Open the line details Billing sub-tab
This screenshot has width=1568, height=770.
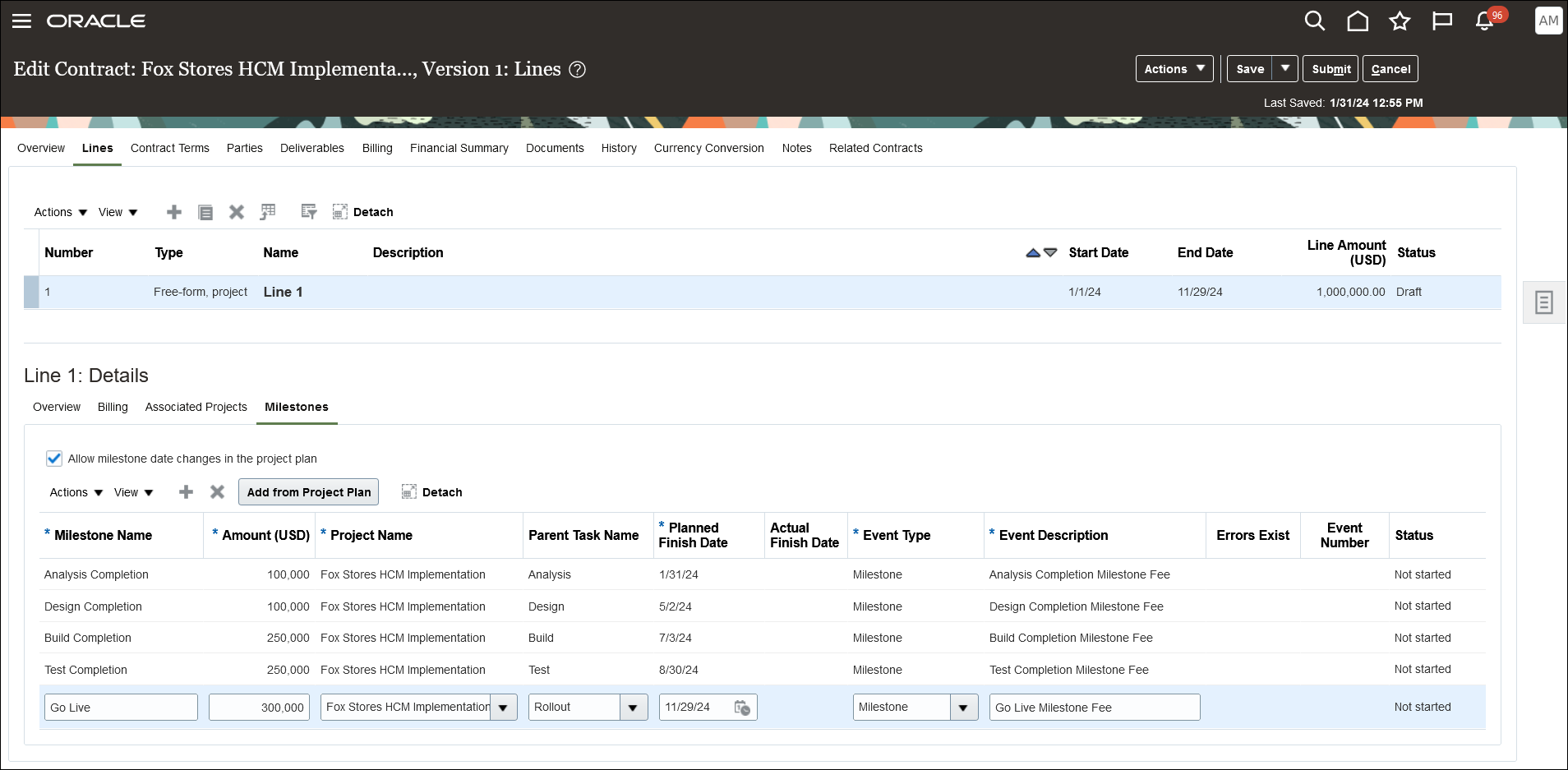pyautogui.click(x=113, y=407)
